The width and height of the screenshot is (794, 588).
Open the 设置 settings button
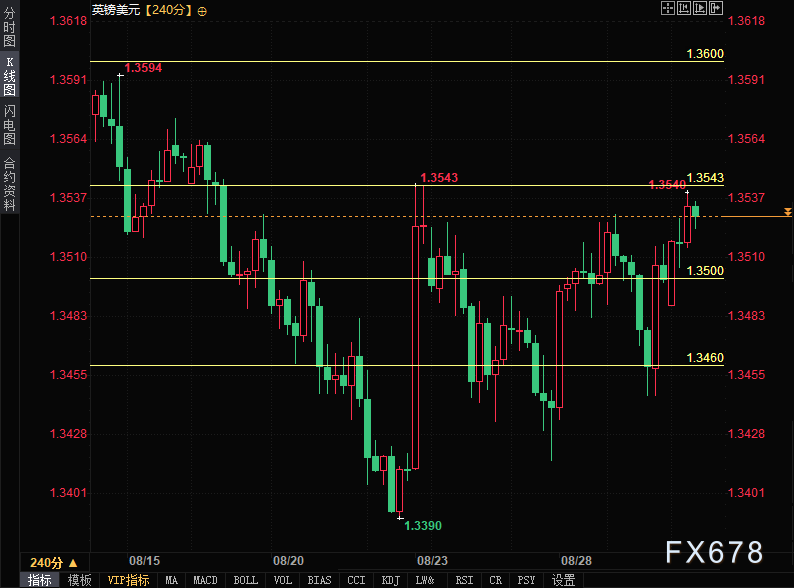563,580
